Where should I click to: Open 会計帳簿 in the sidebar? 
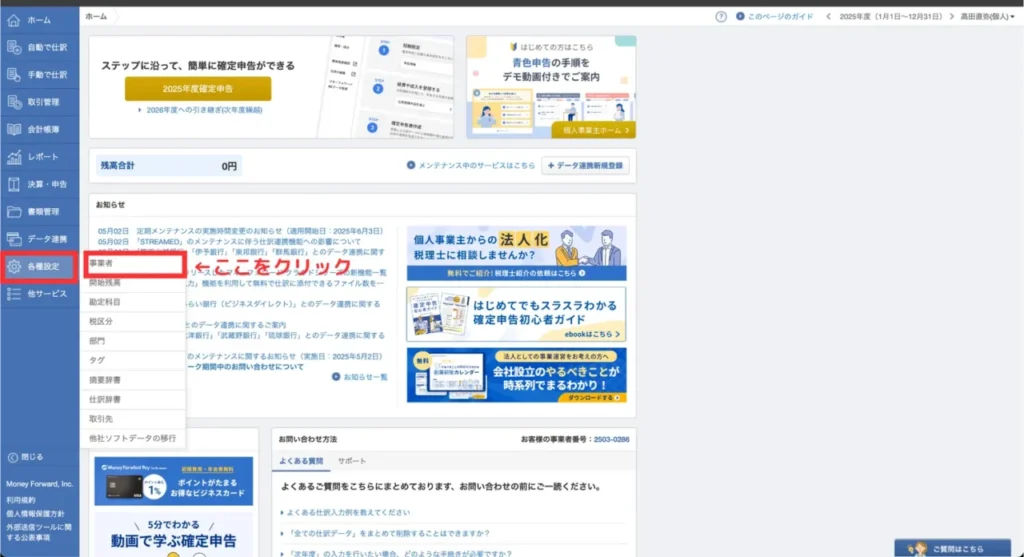click(39, 129)
